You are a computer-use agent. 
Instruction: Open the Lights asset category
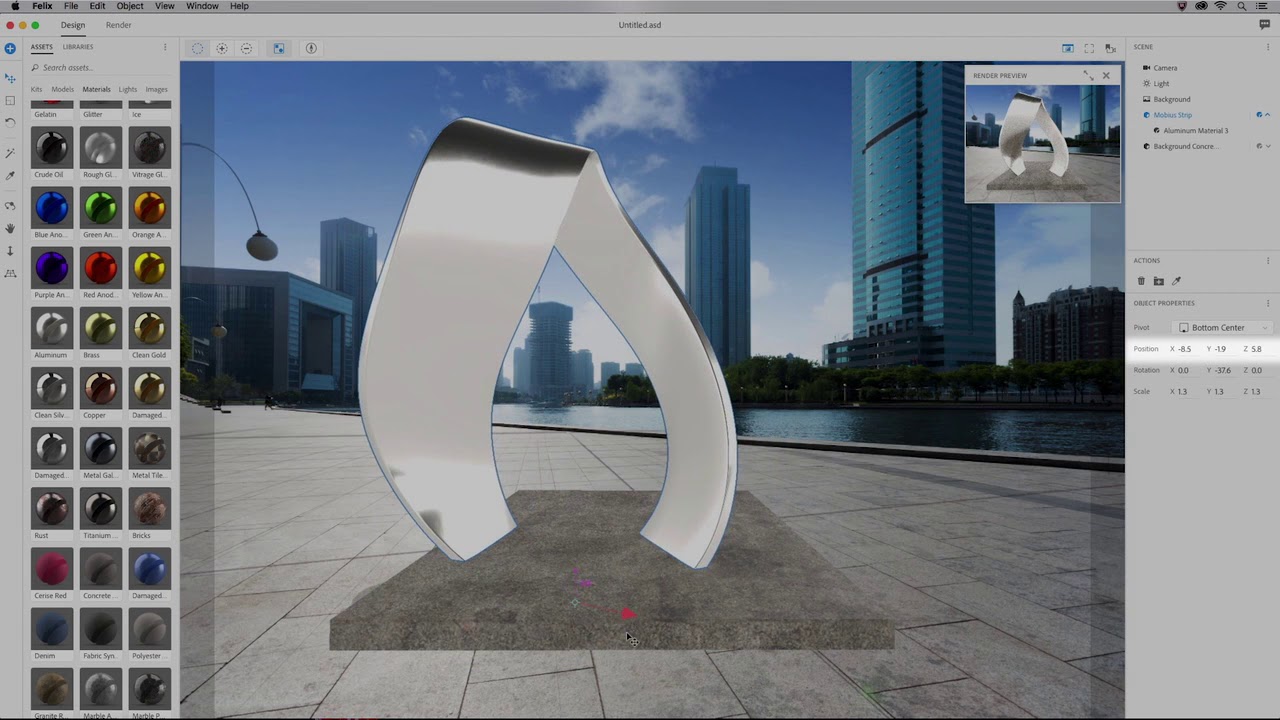[x=128, y=89]
